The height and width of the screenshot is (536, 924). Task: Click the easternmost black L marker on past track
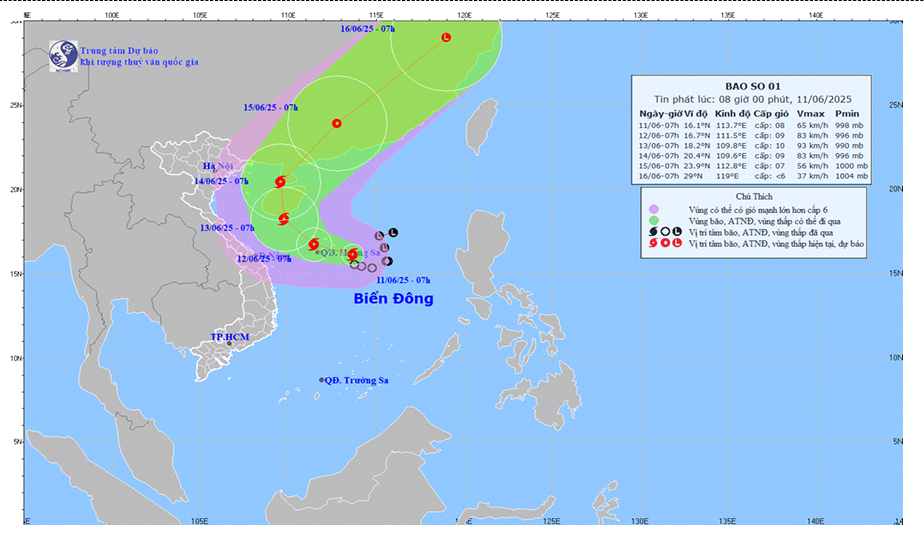[393, 233]
